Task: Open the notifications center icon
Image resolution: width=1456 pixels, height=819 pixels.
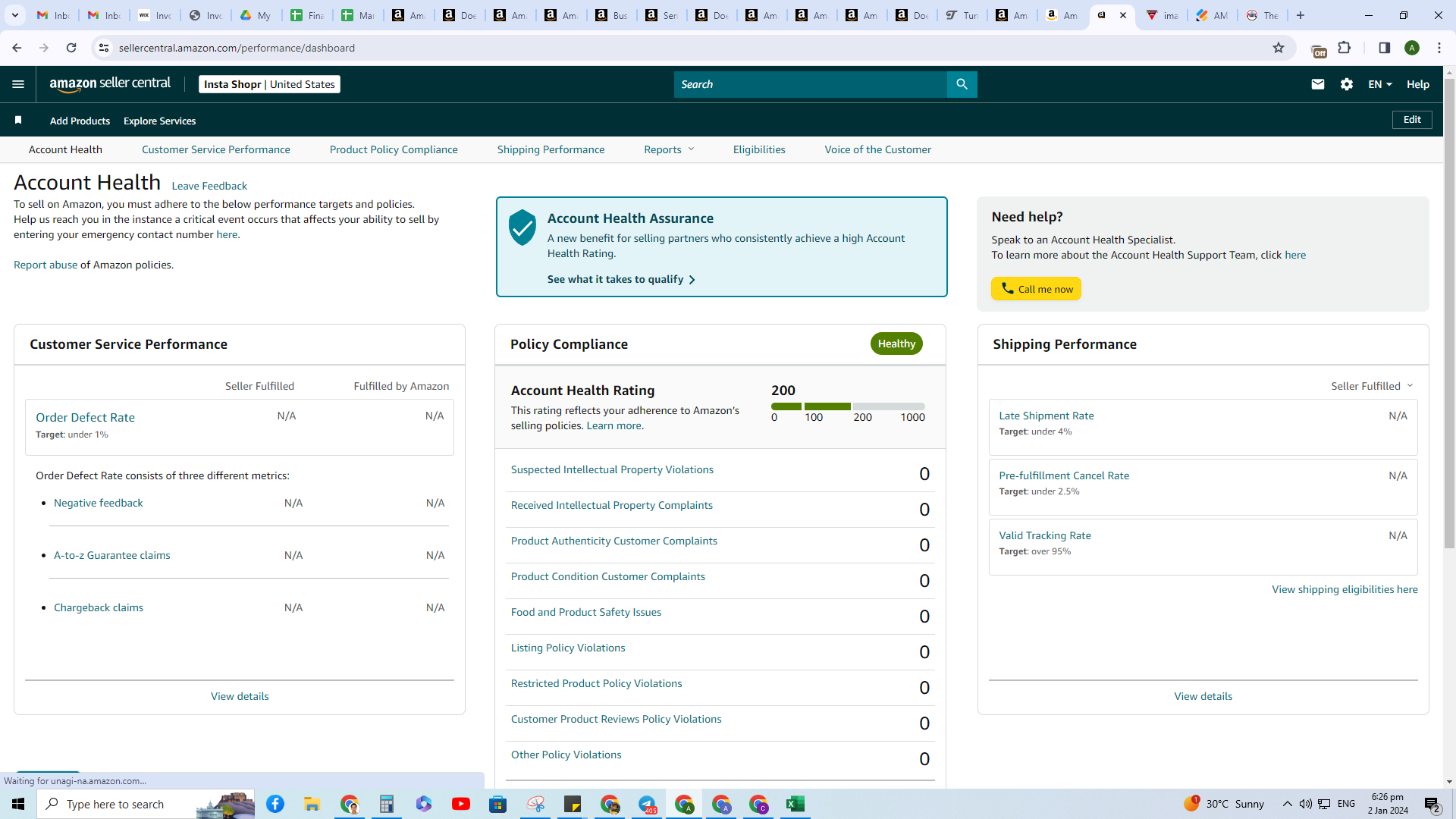Action: tap(1432, 804)
